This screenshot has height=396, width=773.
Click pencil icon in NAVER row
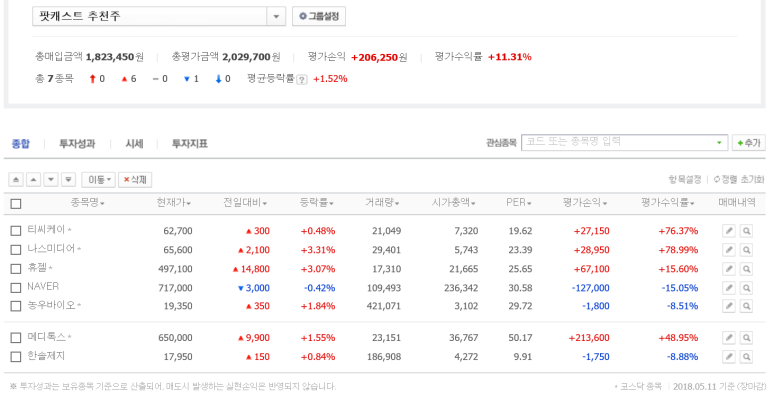point(729,288)
